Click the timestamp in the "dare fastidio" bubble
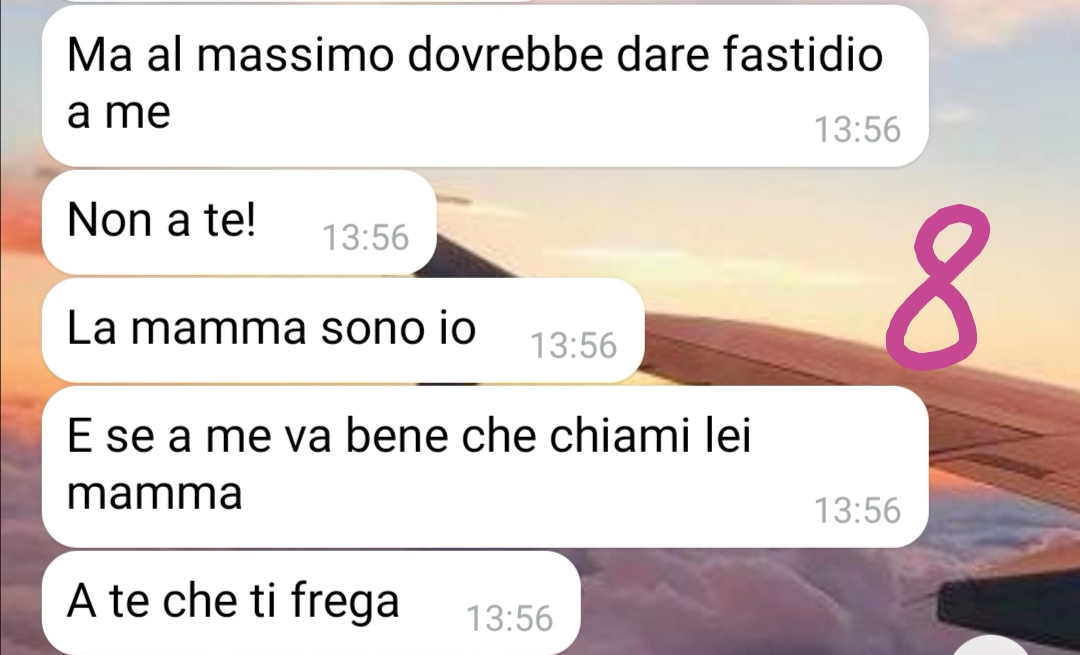1080x655 pixels. coord(858,129)
